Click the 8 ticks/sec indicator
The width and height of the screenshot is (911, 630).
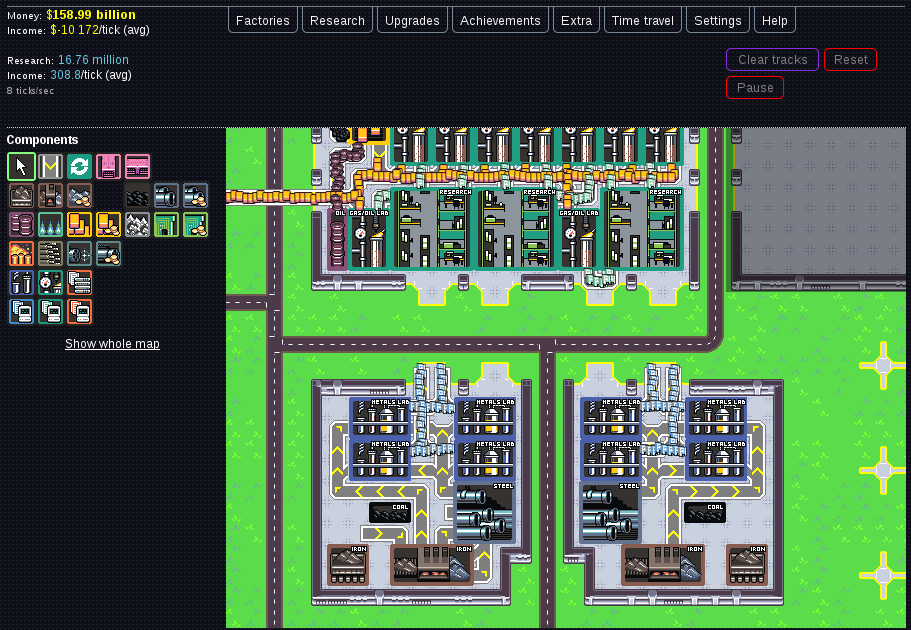coord(31,91)
